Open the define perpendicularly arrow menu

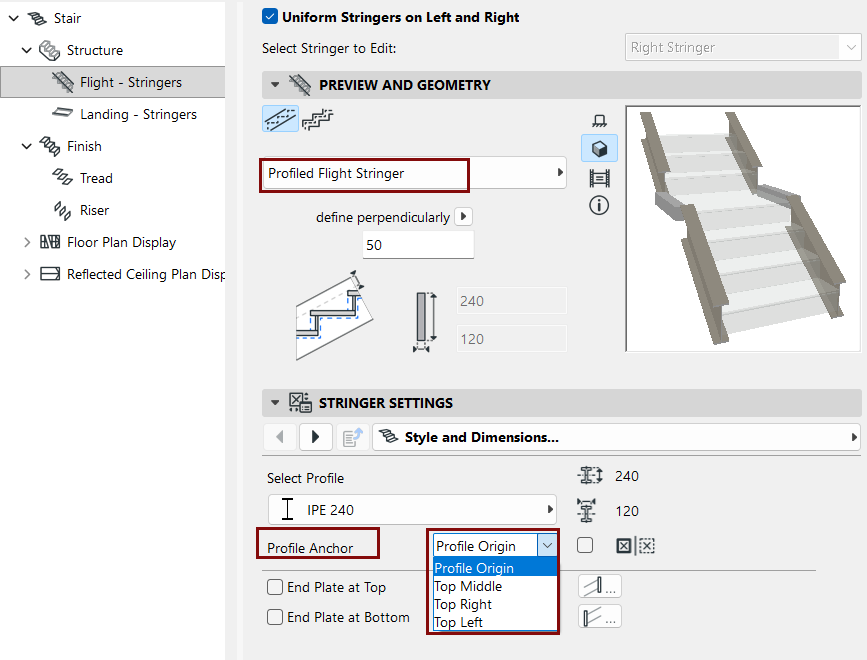(x=463, y=216)
